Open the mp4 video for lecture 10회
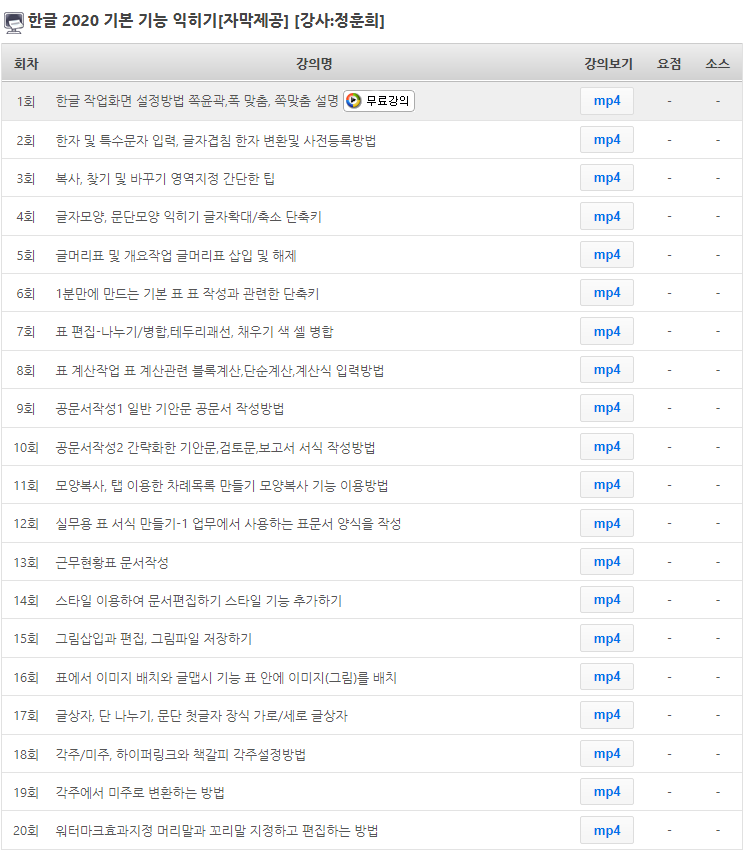This screenshot has height=851, width=745. 607,447
